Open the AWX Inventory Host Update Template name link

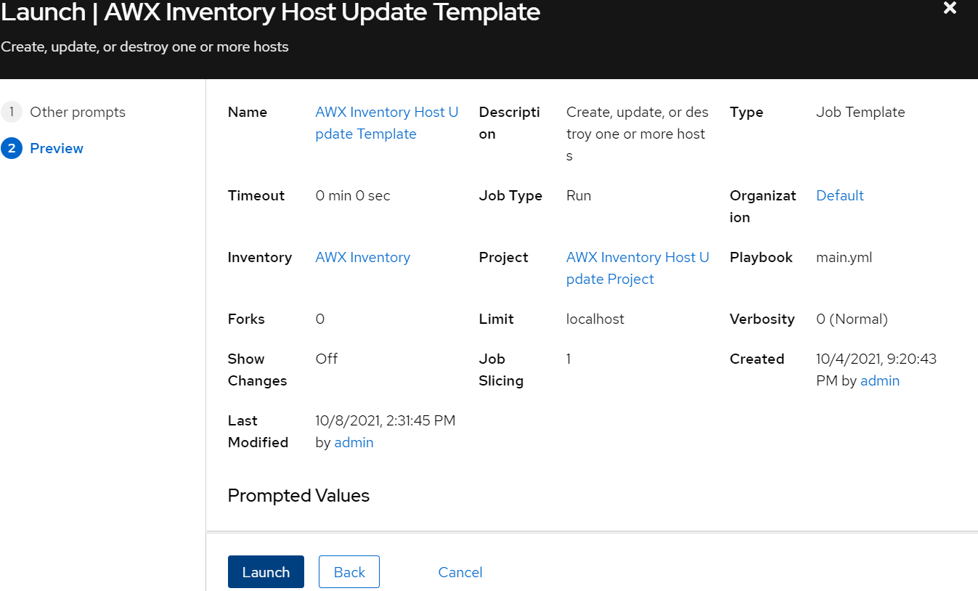tap(387, 123)
